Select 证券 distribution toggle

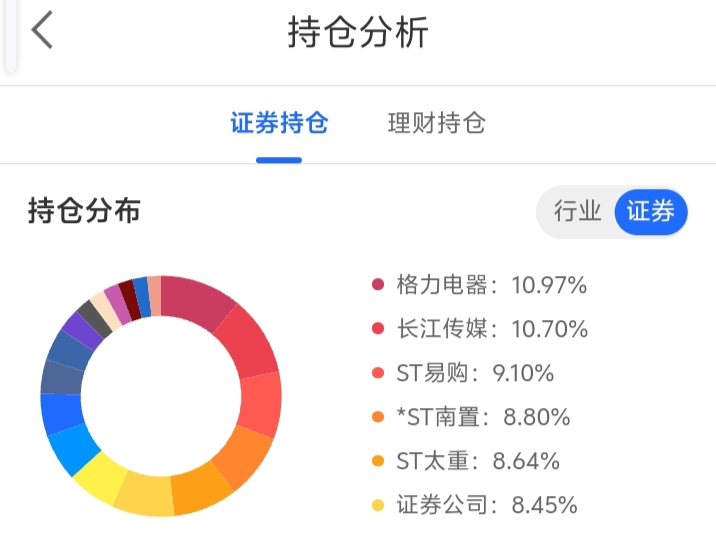(650, 212)
